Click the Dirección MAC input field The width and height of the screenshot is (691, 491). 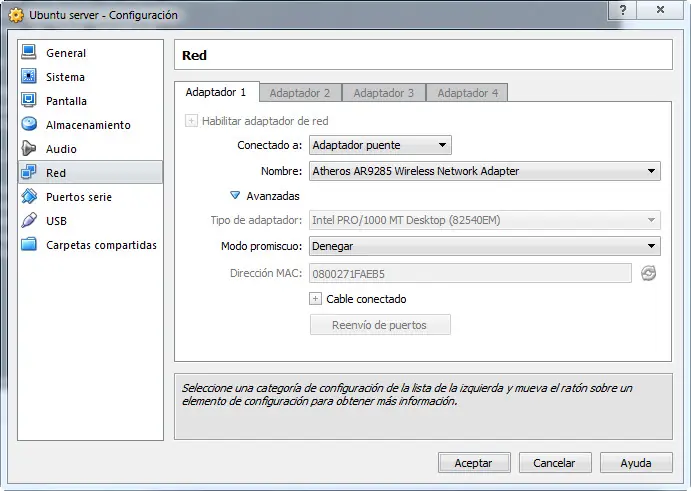pos(470,274)
